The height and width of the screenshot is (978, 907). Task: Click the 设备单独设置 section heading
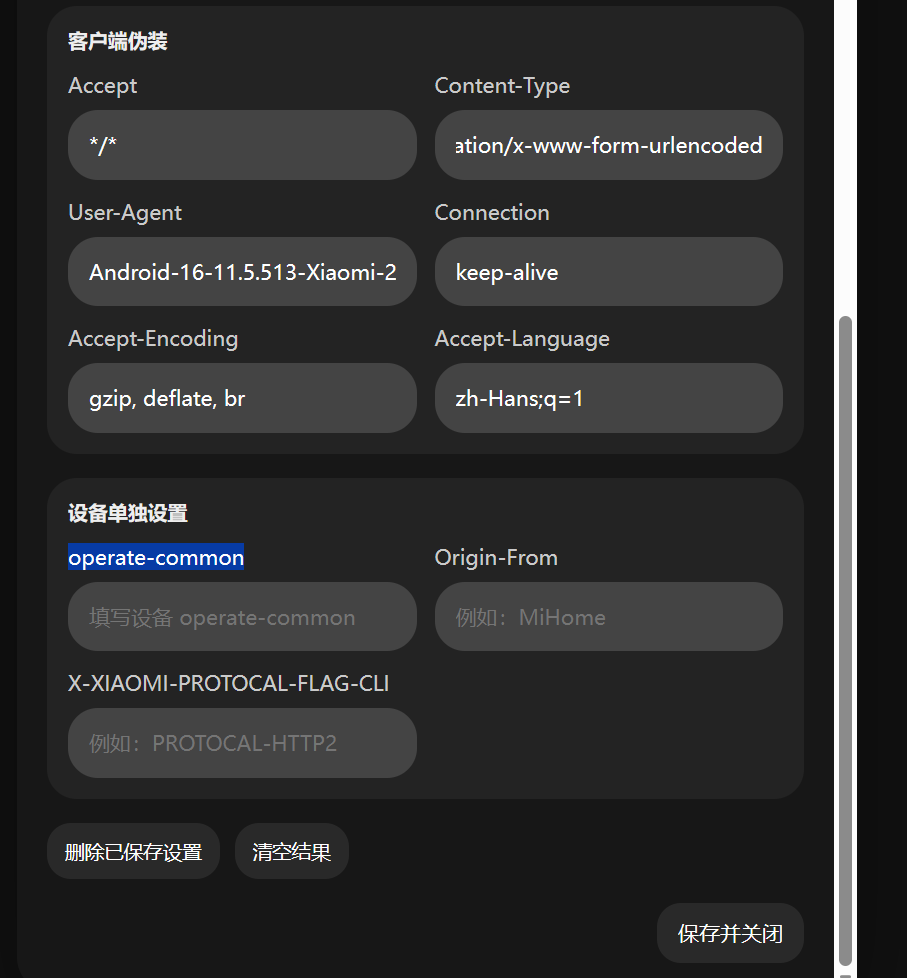[x=128, y=513]
